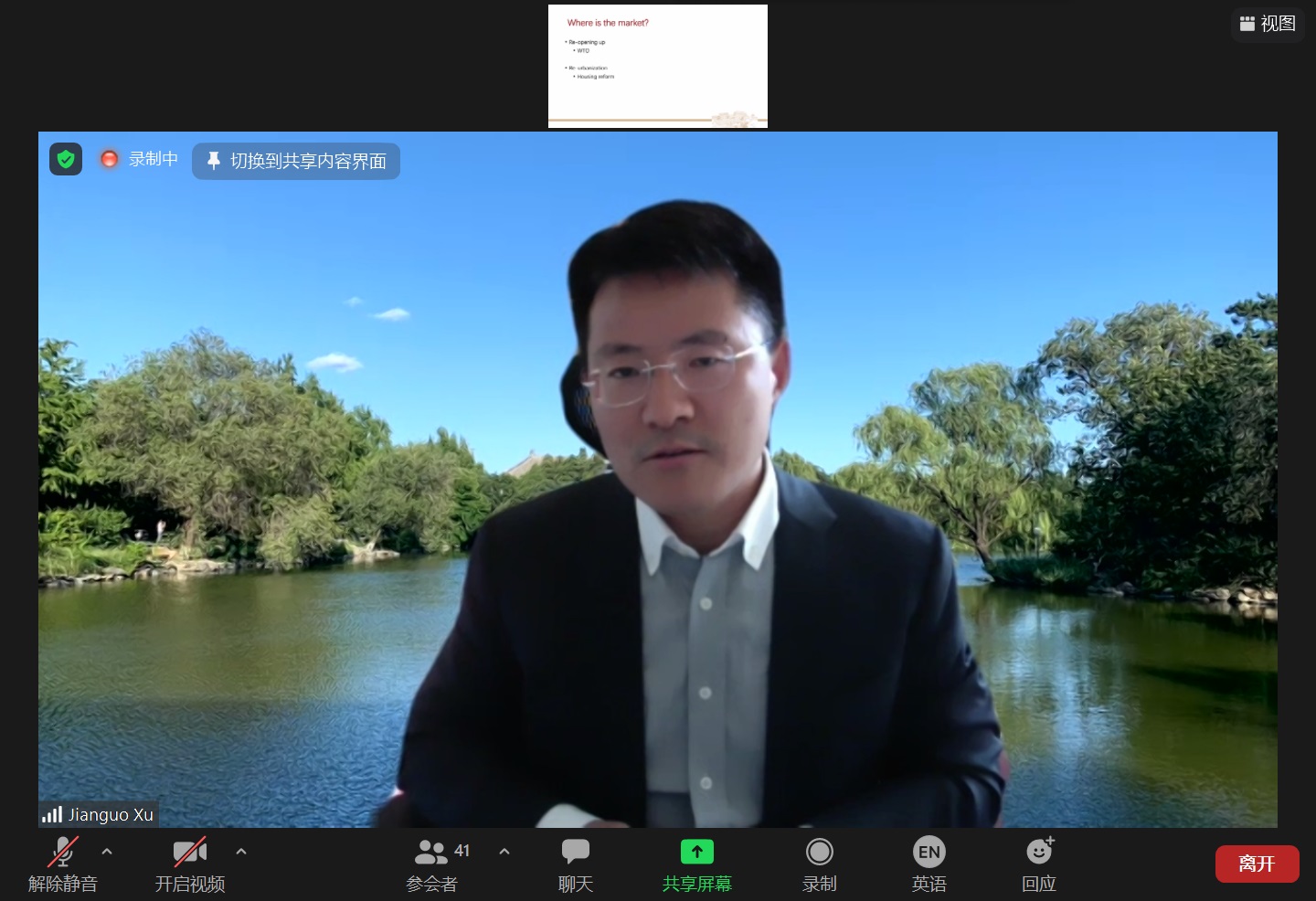Click the green encryption shield icon
This screenshot has width=1316, height=901.
(x=66, y=159)
